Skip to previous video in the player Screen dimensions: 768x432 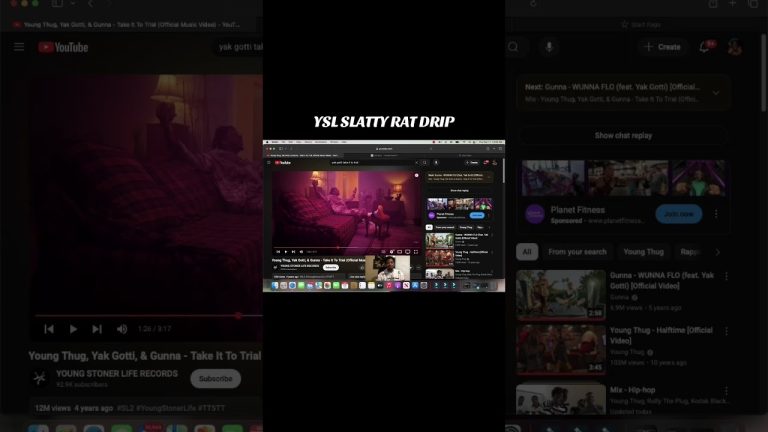49,329
